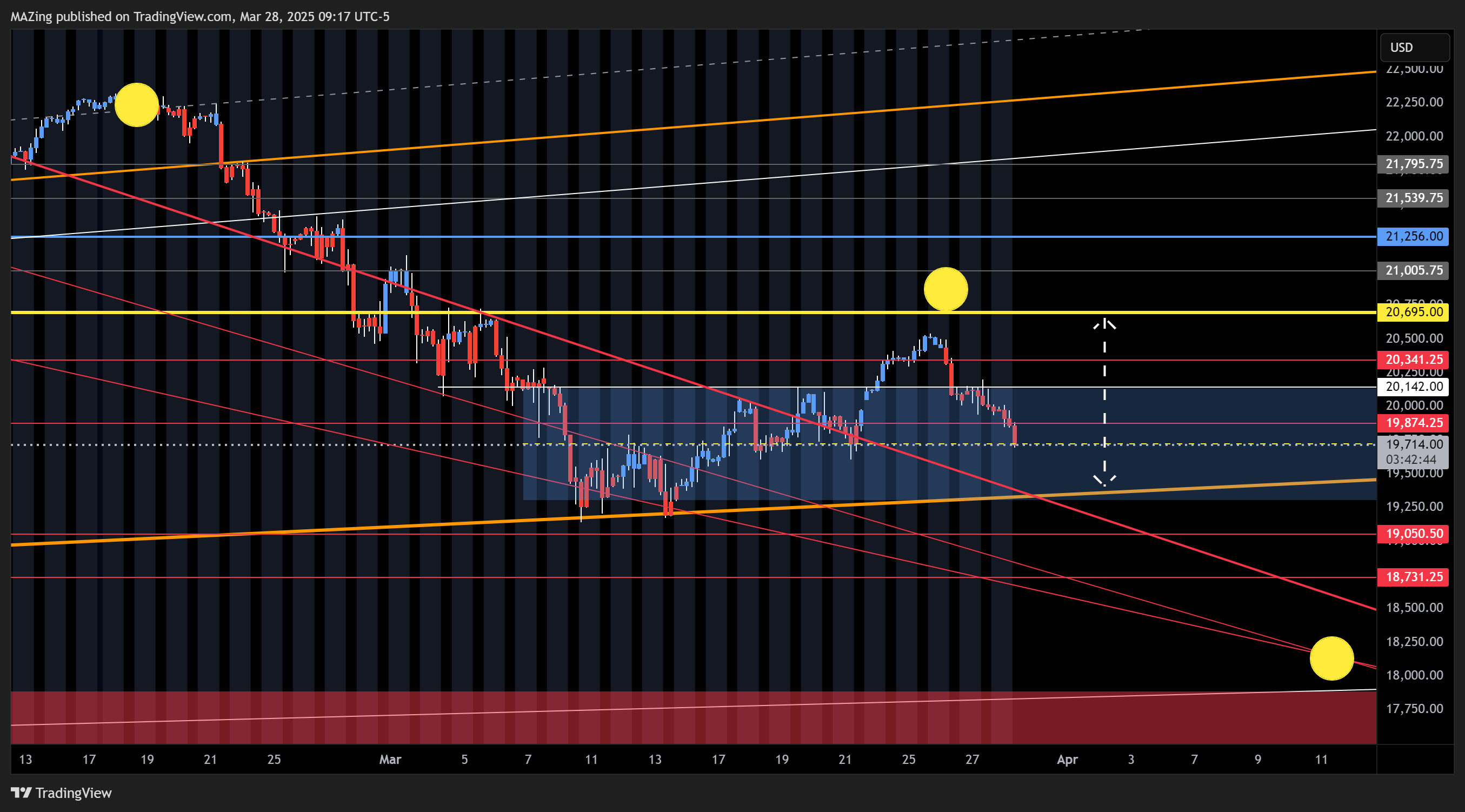
Task: Click the 18,000.00 price scale value
Action: pos(1414,676)
